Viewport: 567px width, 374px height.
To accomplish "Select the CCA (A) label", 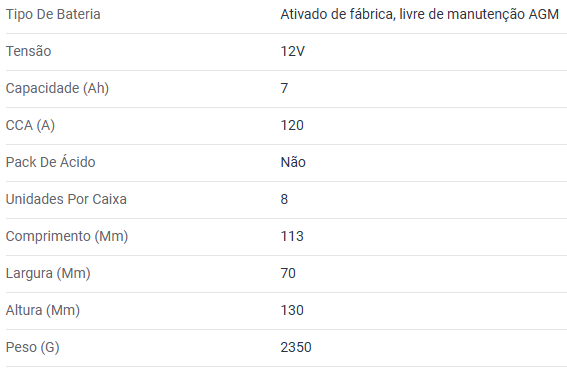I will click(x=30, y=126).
